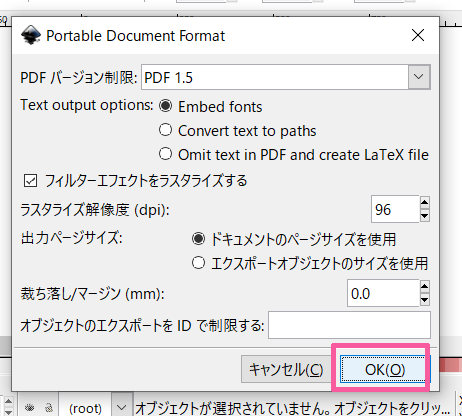Click the layer lock icon in status bar
Image resolution: width=462 pixels, height=416 pixels.
[x=49, y=407]
